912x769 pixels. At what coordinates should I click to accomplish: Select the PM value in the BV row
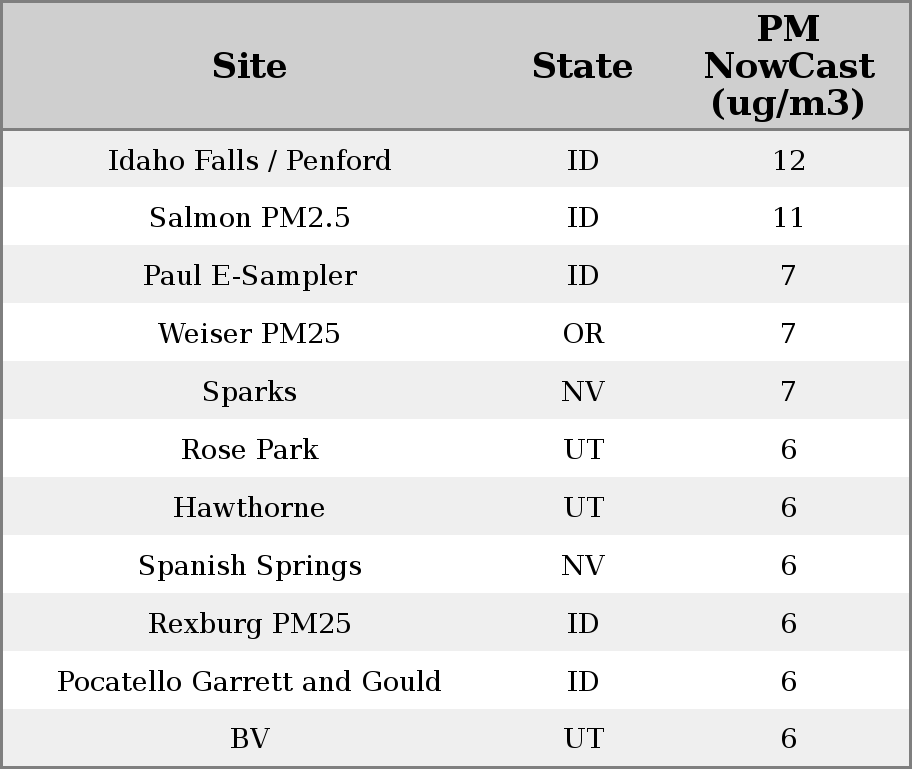788,739
